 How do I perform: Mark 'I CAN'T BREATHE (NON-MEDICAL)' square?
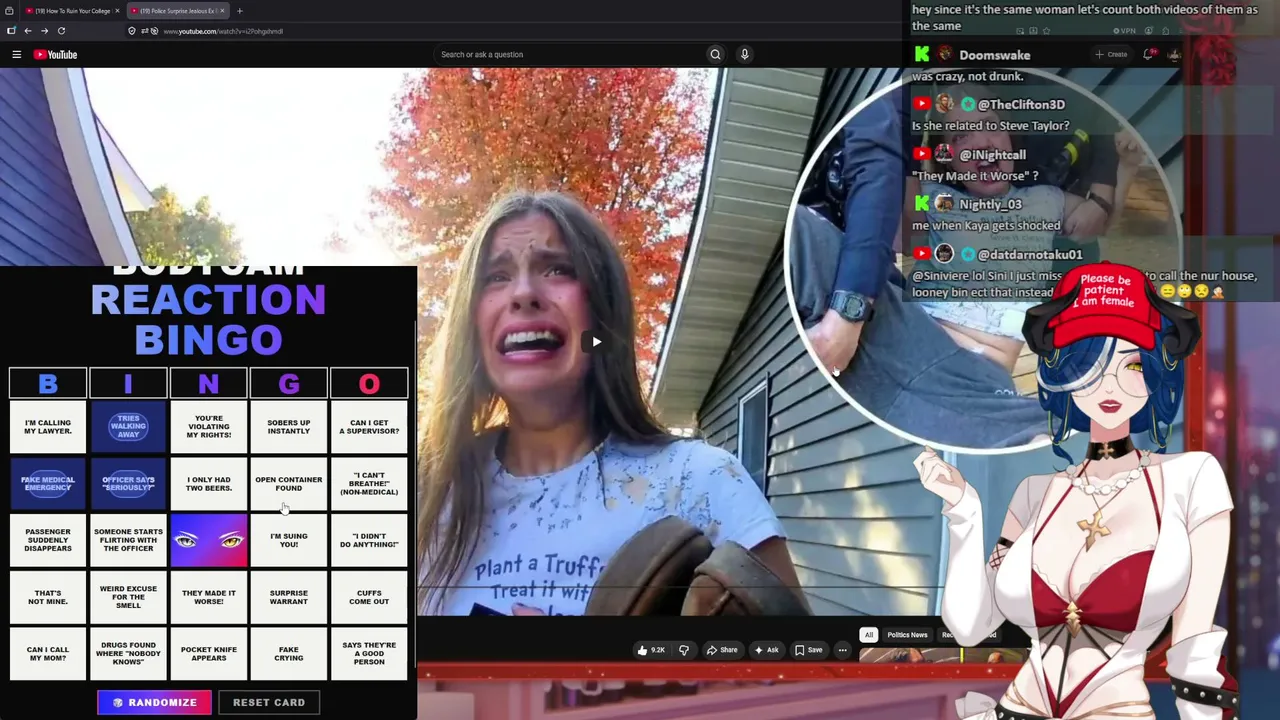[369, 484]
